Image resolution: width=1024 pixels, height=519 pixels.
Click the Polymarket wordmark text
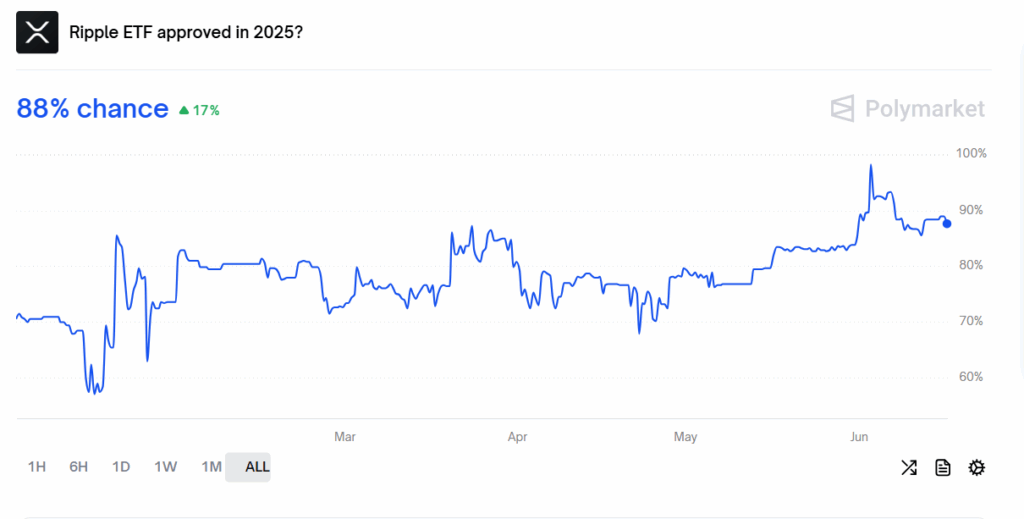click(x=925, y=108)
